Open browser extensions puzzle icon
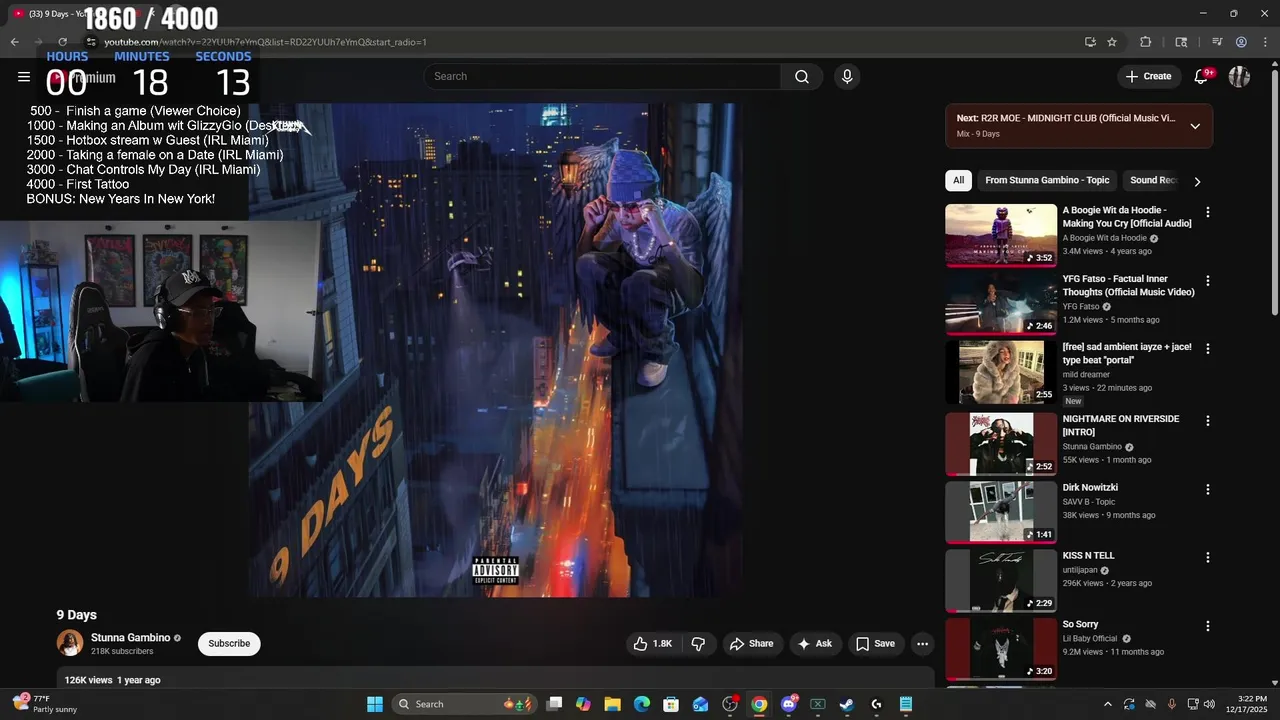 1146,42
